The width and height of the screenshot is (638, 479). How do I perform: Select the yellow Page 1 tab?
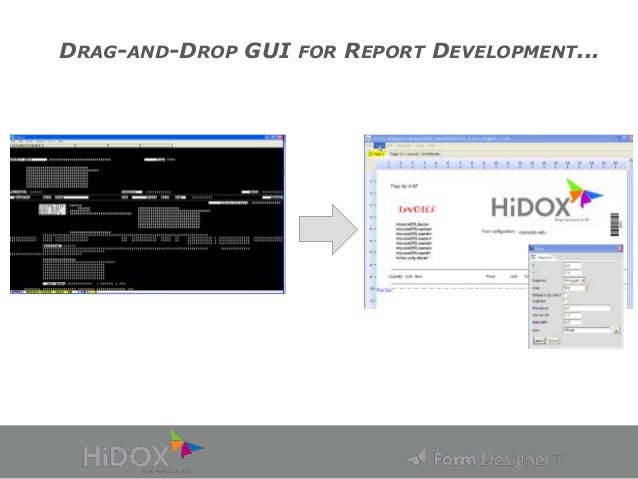(376, 154)
